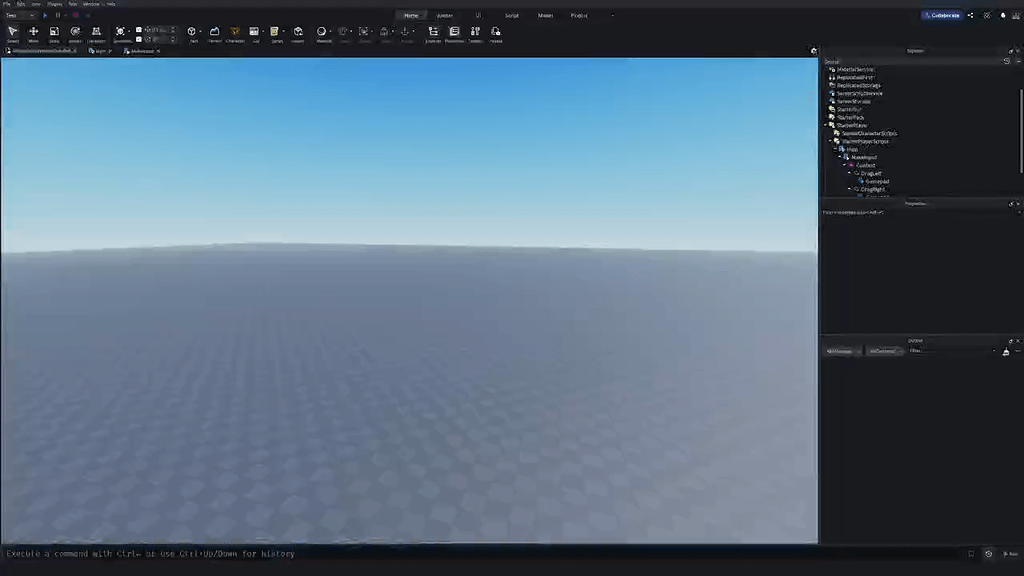Open the GUI insert tool
This screenshot has height=576, width=1024.
tap(254, 31)
